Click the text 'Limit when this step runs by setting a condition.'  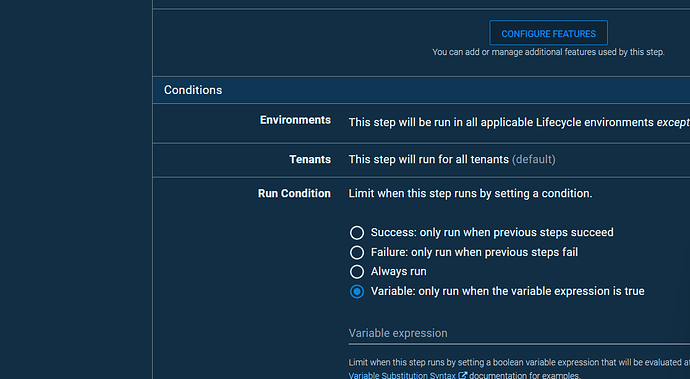coord(470,194)
